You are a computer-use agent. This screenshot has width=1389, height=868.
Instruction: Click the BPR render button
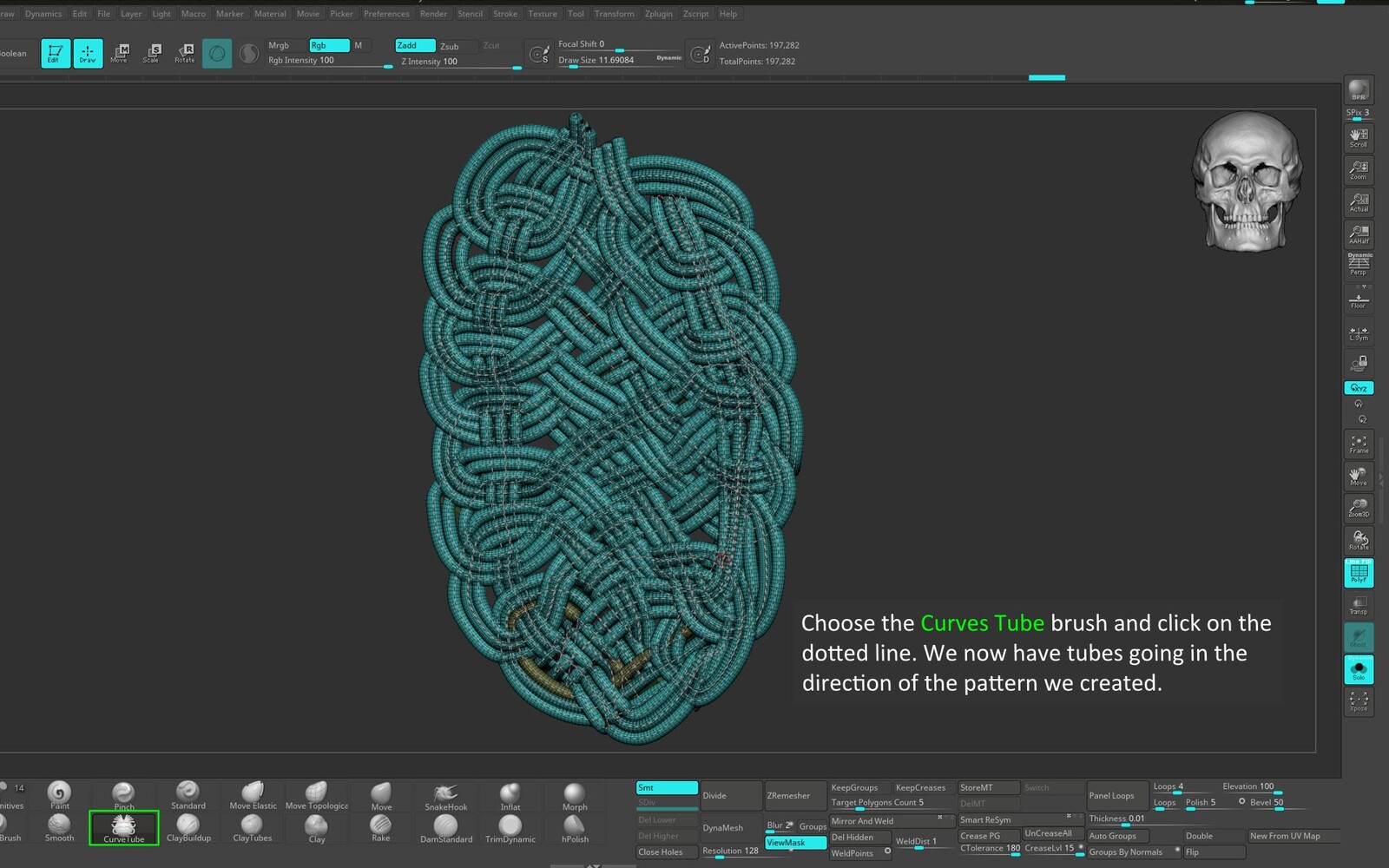(x=1358, y=90)
